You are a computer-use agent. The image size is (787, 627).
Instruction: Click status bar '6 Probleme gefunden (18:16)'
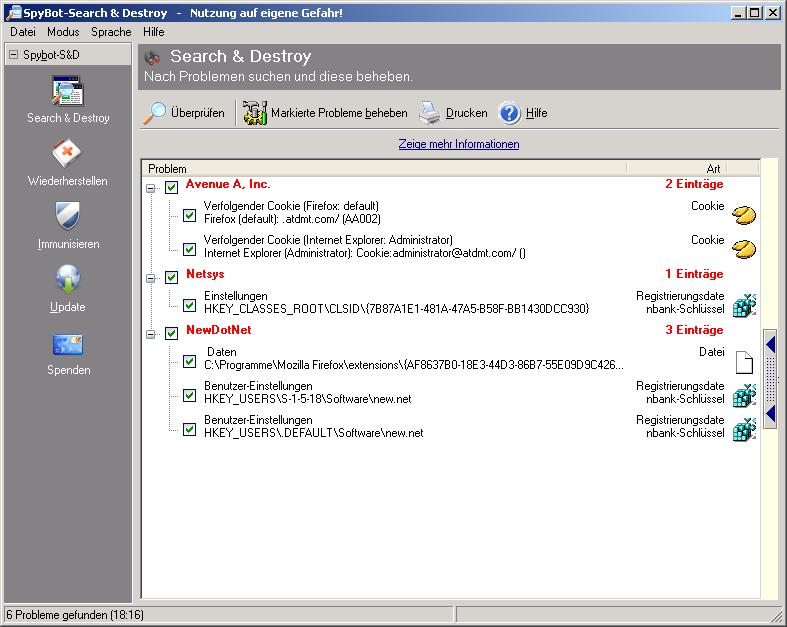[75, 615]
